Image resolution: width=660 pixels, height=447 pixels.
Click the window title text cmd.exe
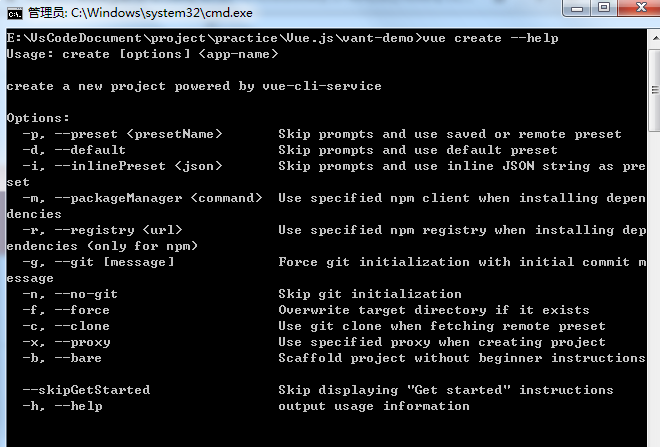pyautogui.click(x=140, y=13)
